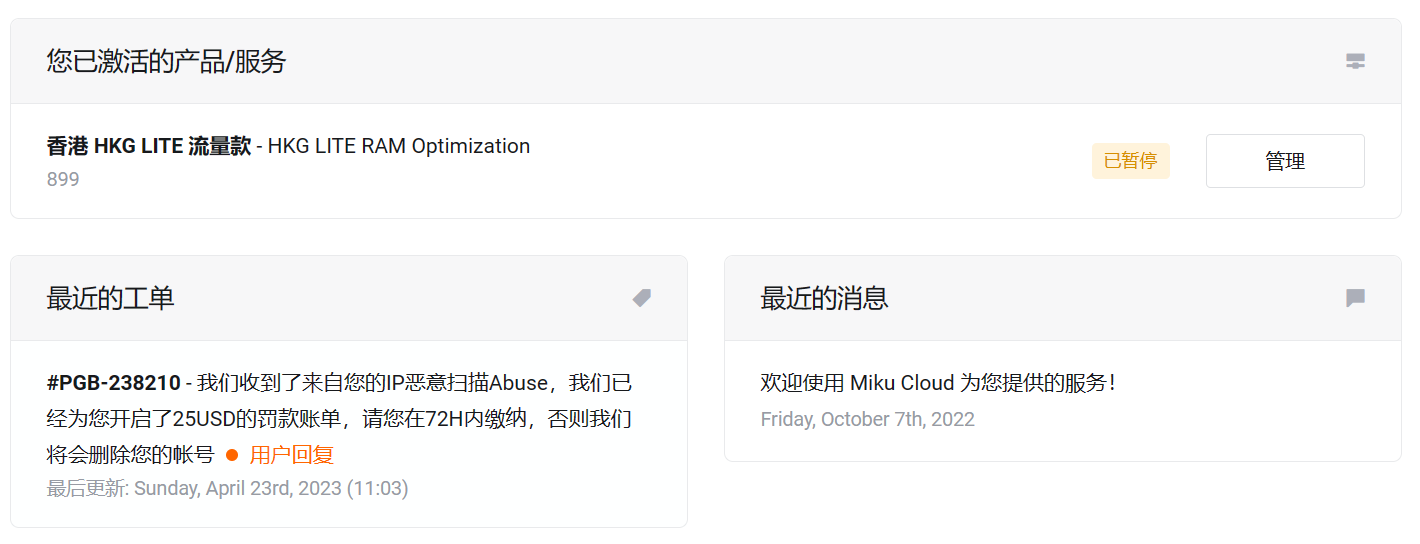The image size is (1420, 544).
Task: Open ticket #PGB-238210
Action: click(x=113, y=383)
